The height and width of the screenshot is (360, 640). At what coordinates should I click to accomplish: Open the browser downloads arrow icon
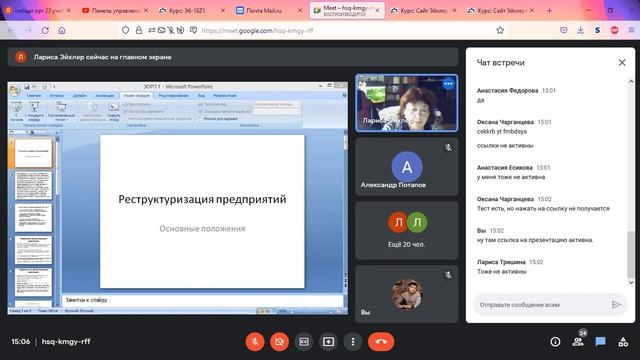(x=580, y=30)
